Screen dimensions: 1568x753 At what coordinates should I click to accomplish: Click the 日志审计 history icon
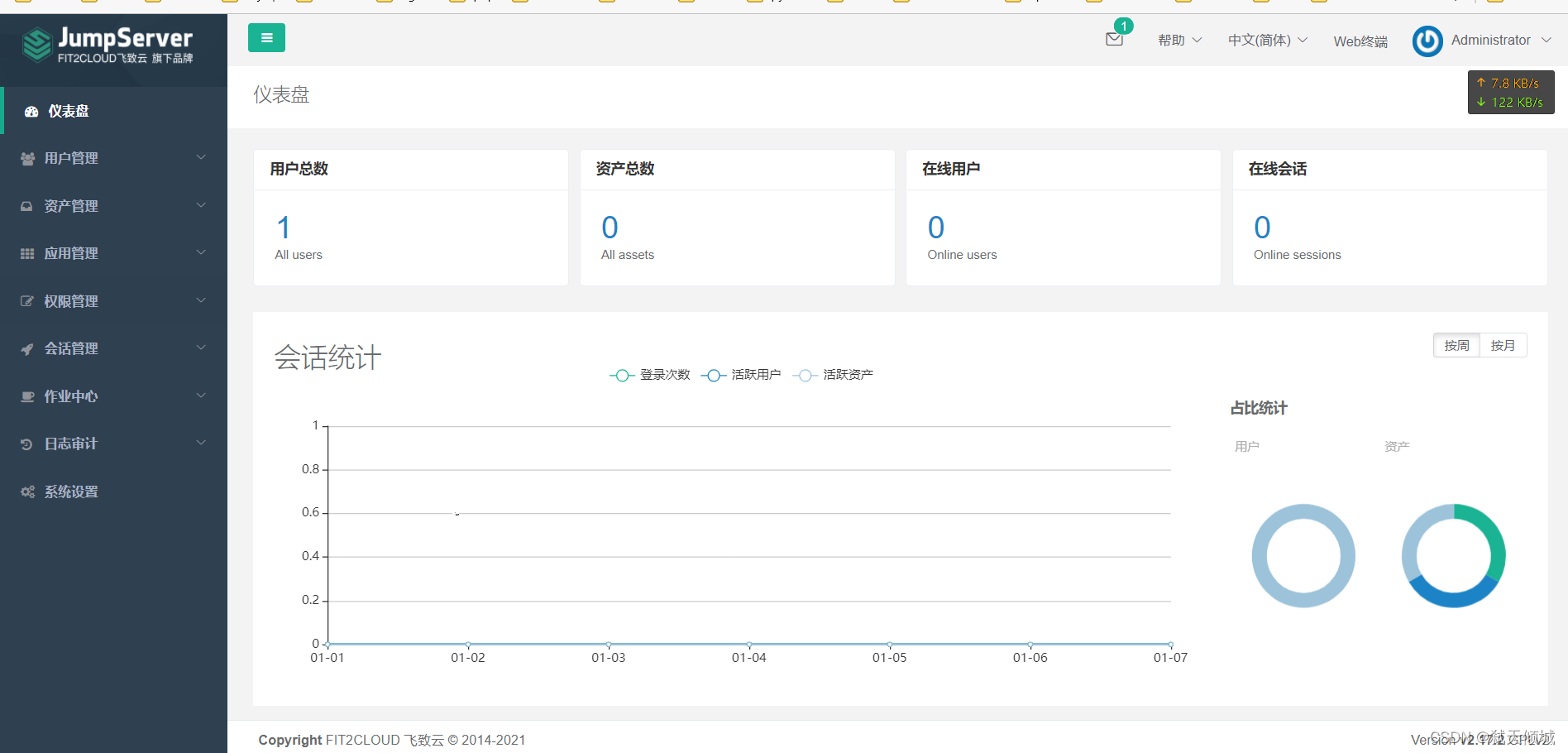[27, 444]
